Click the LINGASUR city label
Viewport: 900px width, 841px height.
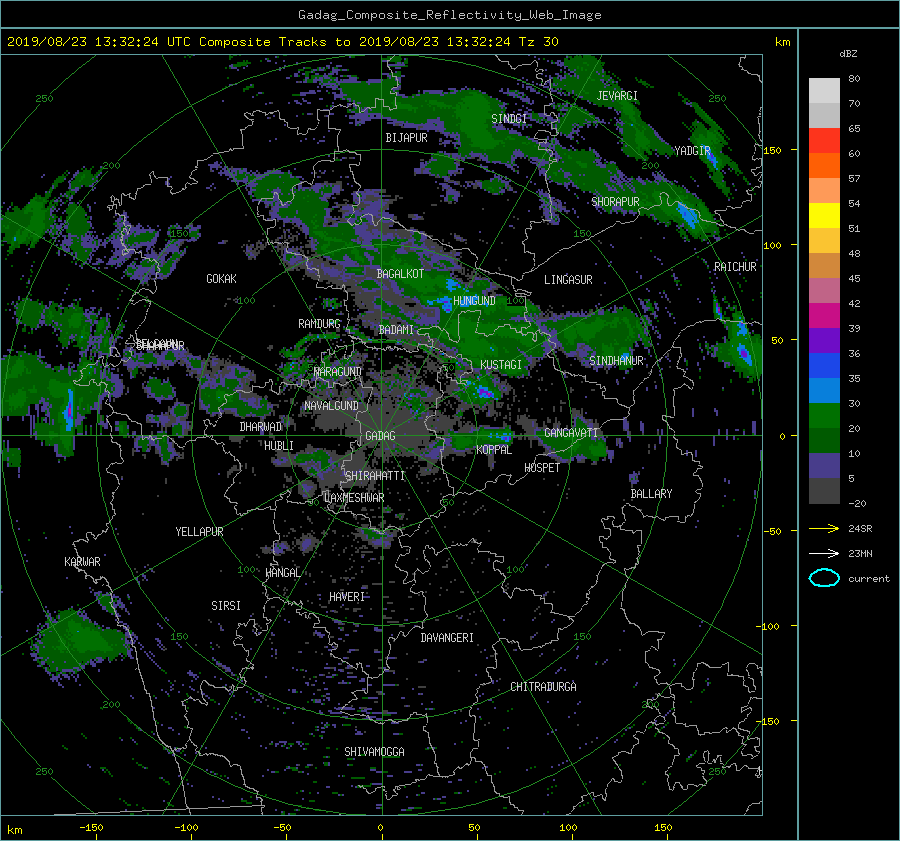[568, 280]
